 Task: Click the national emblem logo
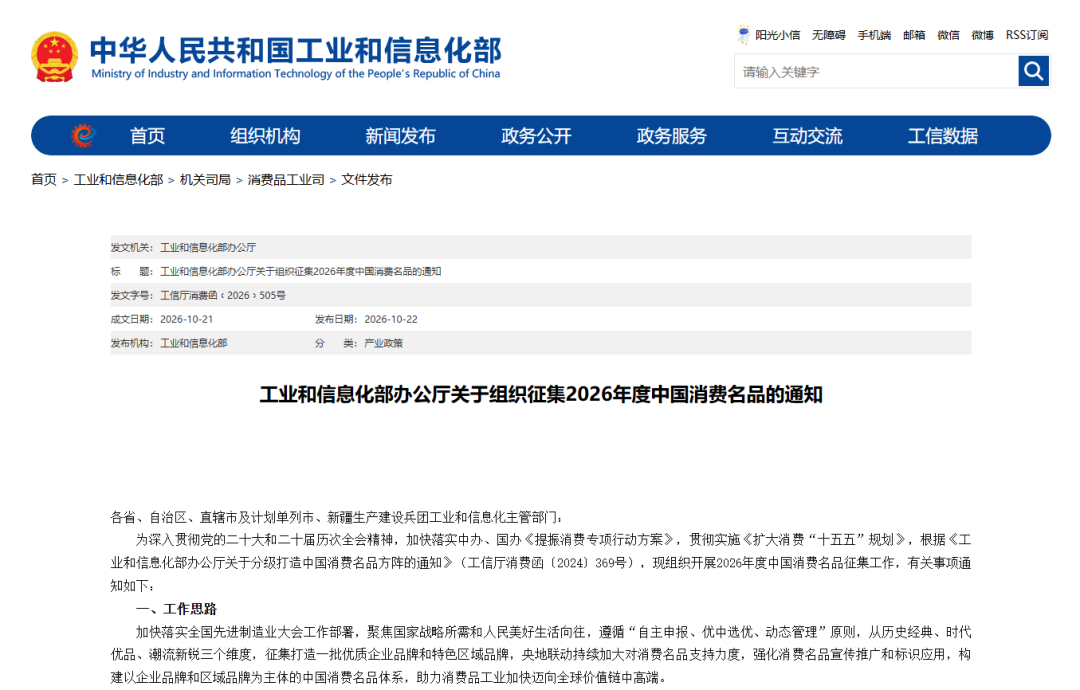point(54,57)
